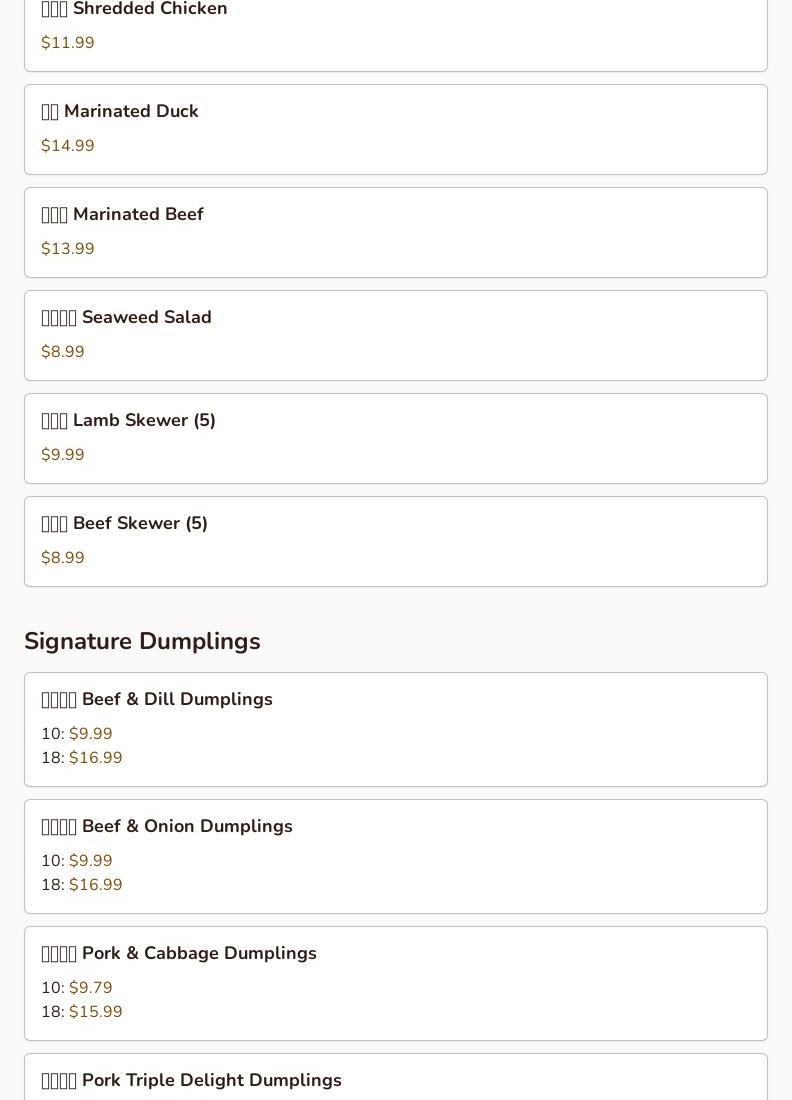The image size is (792, 1100).
Task: Choose 10-piece $9.79 Pork & Cabbage option
Action: pos(77,988)
